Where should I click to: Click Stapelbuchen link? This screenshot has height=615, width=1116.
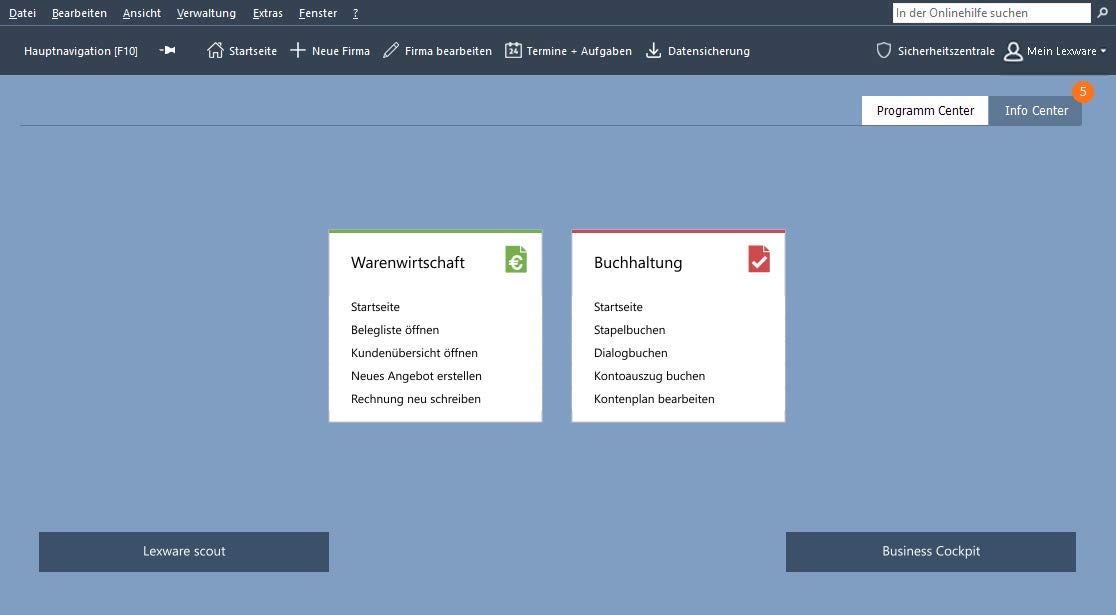coord(629,330)
